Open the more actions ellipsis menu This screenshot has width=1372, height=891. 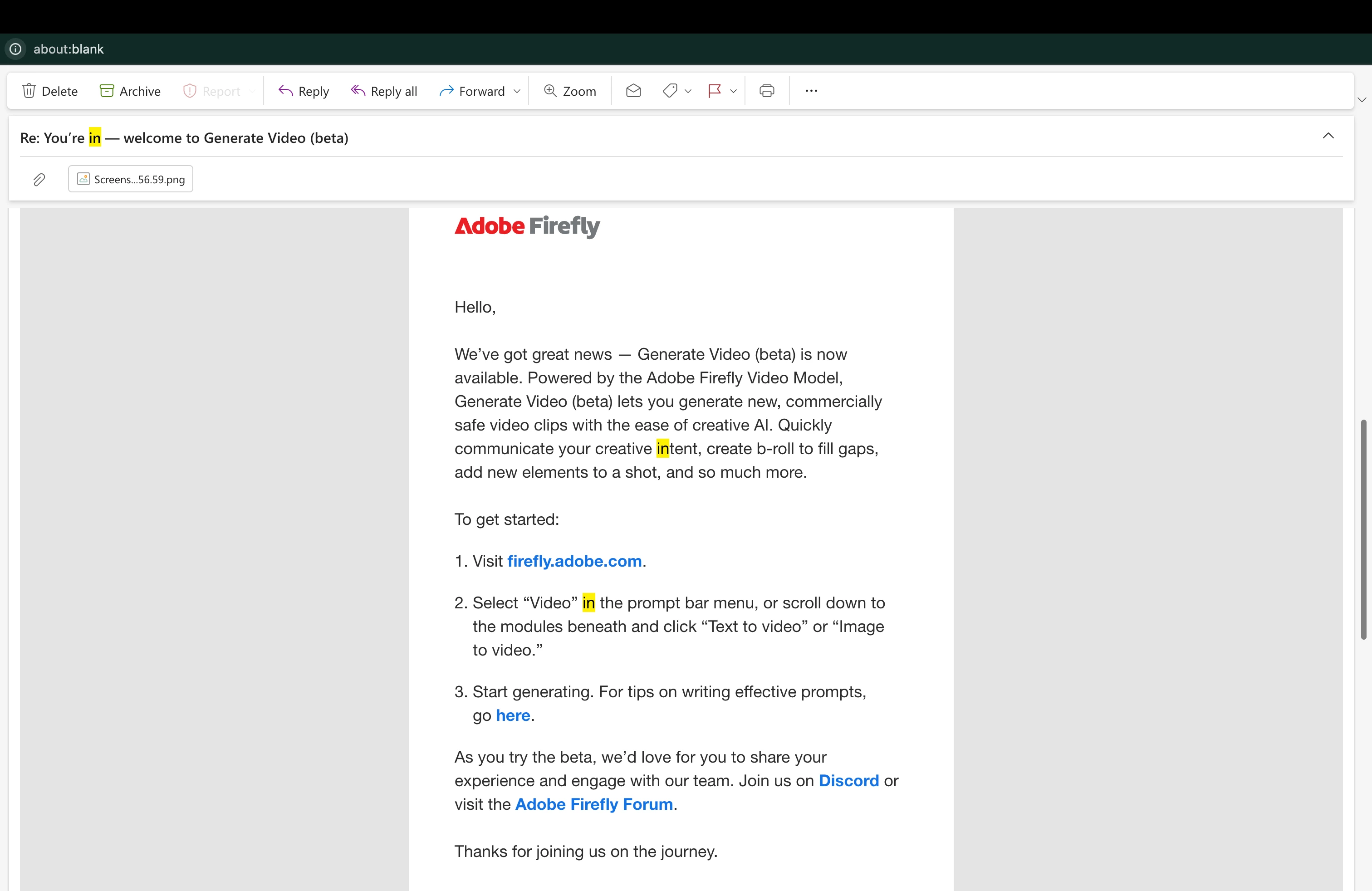811,91
